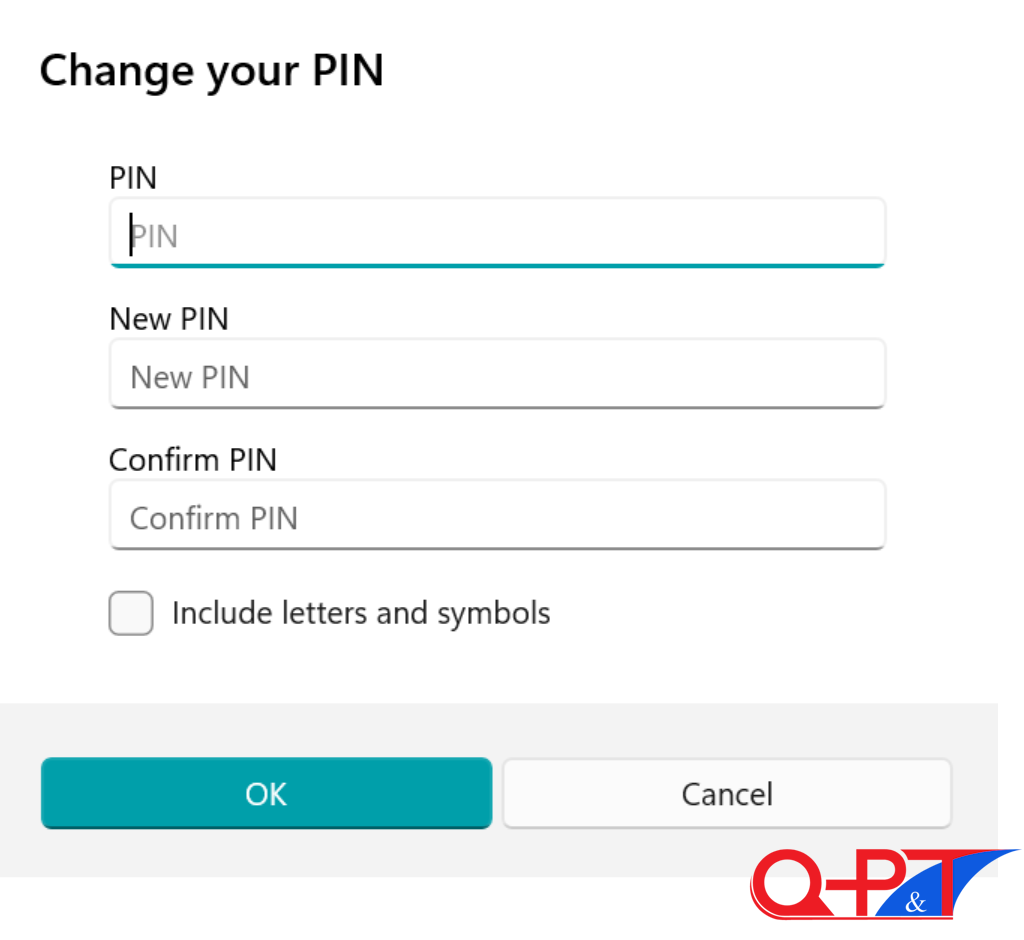The height and width of the screenshot is (940, 1024).
Task: Click the 'Confirm PIN' field label
Action: [x=193, y=460]
